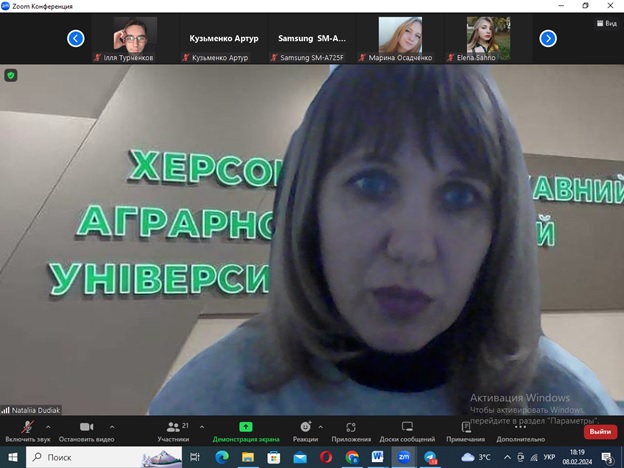Select Elena Sahno participant thumbnail
This screenshot has width=624, height=468.
[x=488, y=39]
